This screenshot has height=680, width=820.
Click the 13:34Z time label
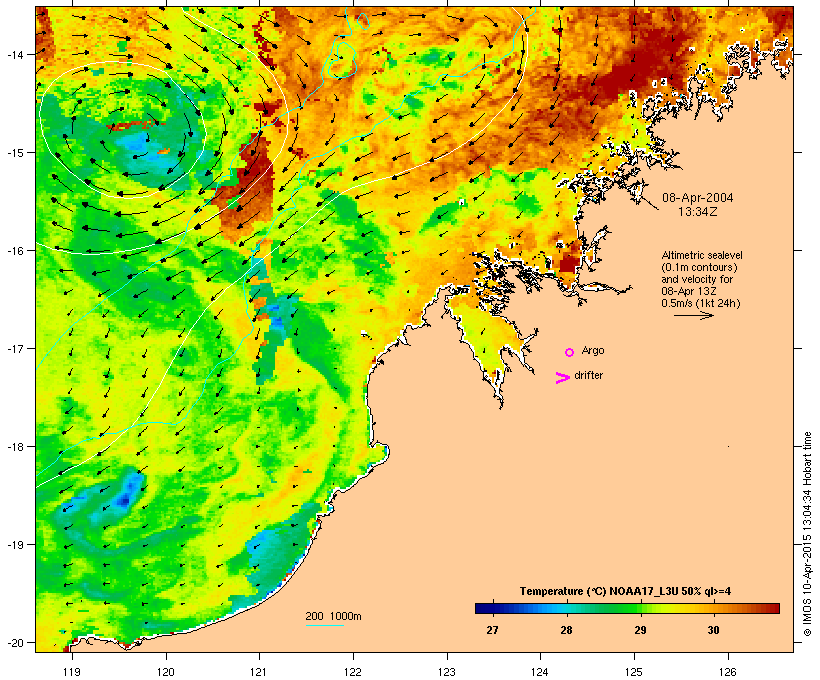(698, 212)
